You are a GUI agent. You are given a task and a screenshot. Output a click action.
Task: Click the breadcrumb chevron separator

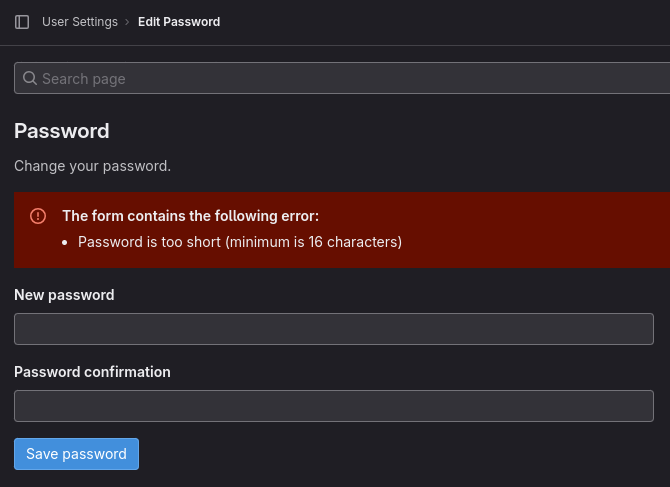[128, 22]
